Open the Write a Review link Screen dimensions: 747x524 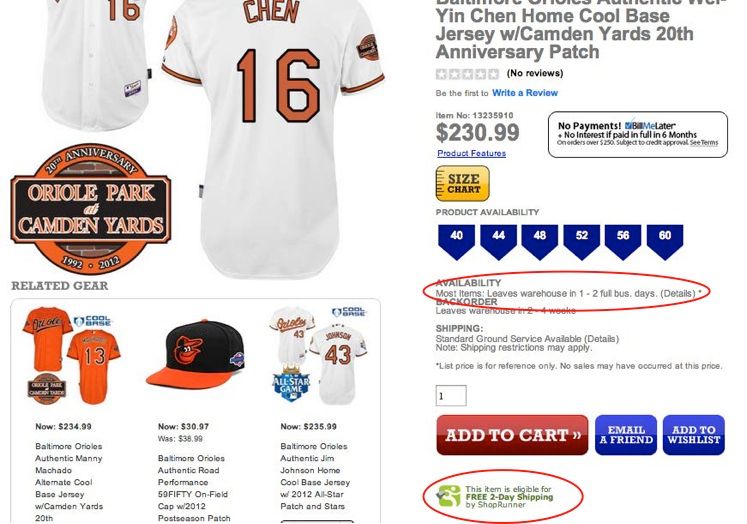[525, 93]
